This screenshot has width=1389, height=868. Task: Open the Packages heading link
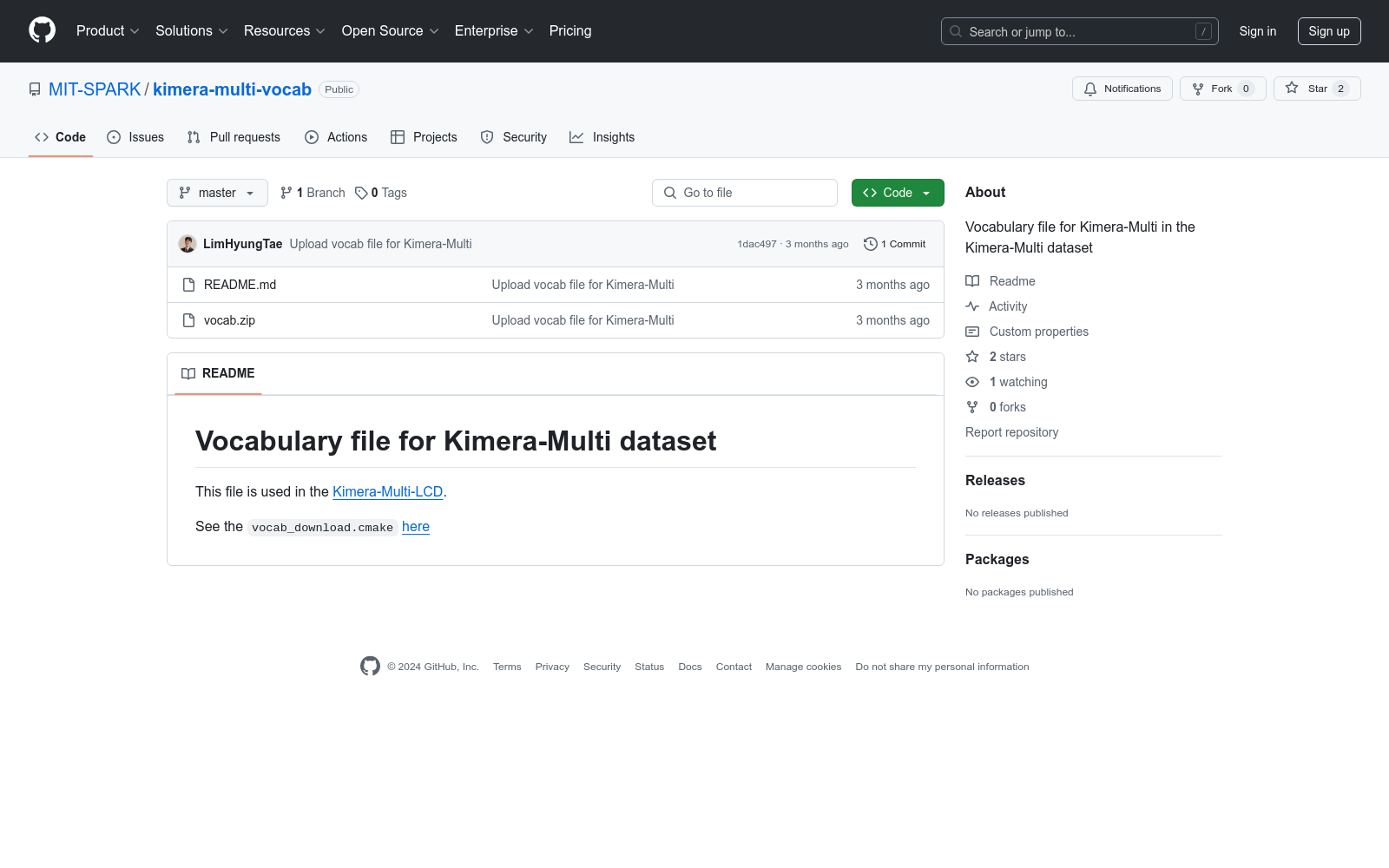coord(997,560)
